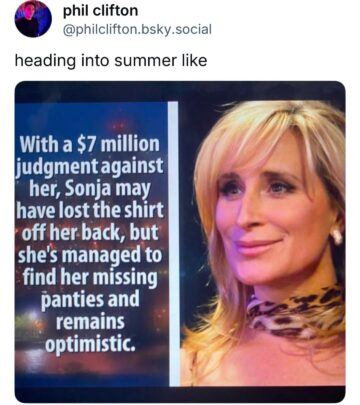The image size is (360, 405).
Task: Select the post text heading into summer like
Action: coord(111,61)
